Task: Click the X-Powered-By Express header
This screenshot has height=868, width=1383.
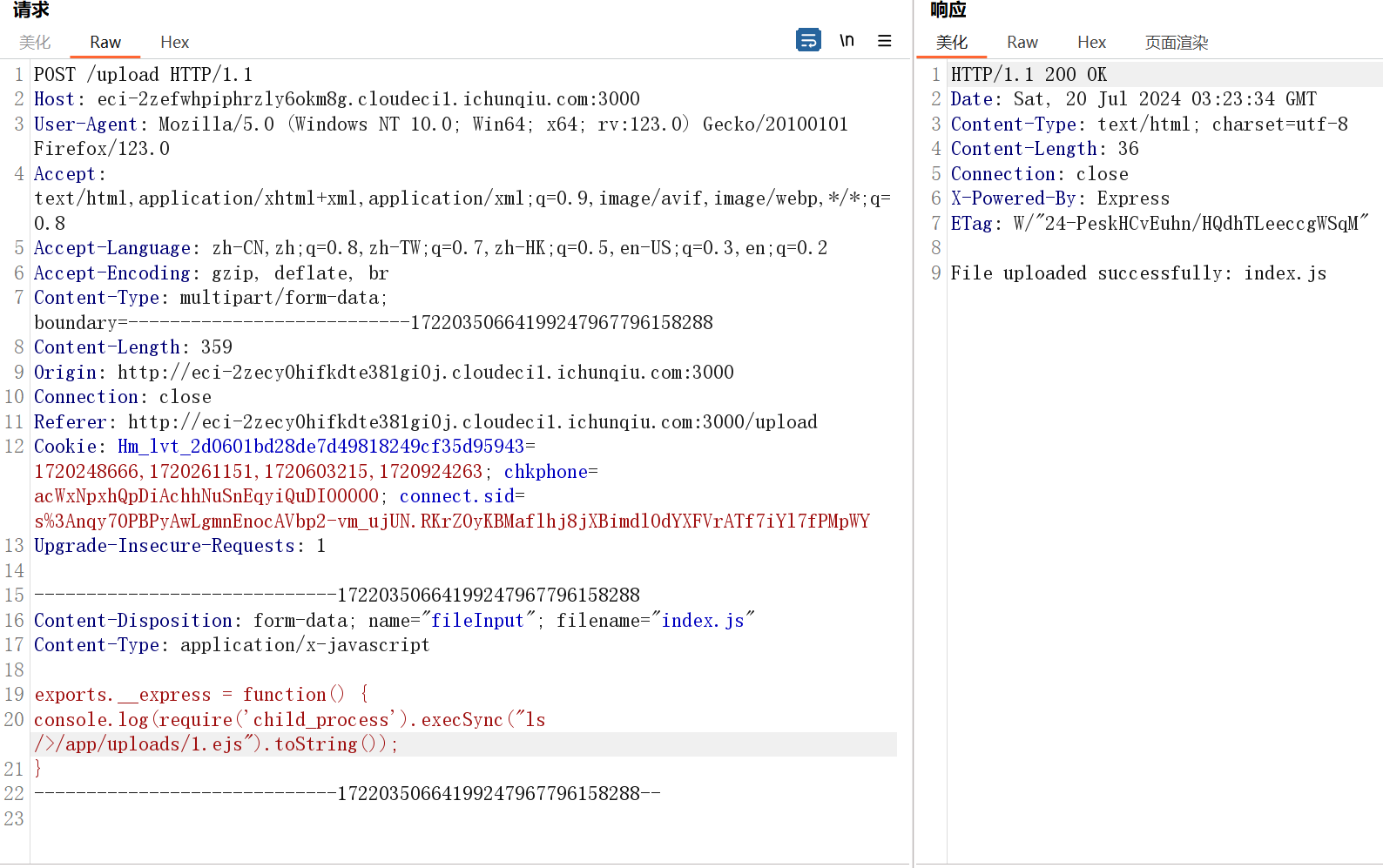Action: (1060, 198)
